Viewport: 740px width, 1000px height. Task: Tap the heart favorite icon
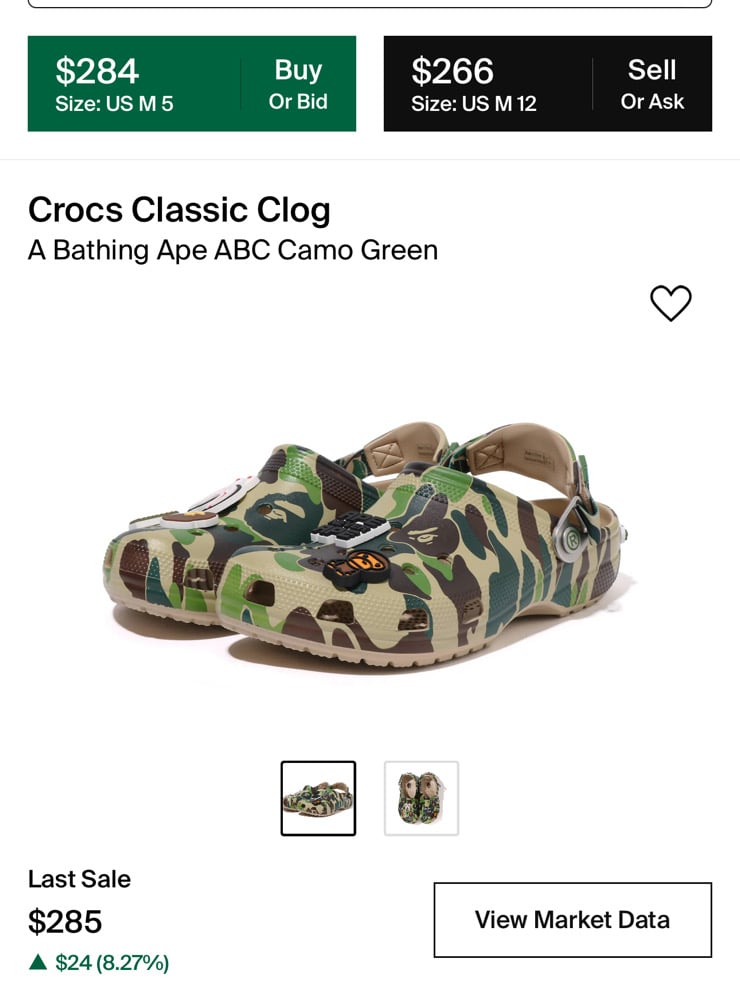(x=670, y=303)
